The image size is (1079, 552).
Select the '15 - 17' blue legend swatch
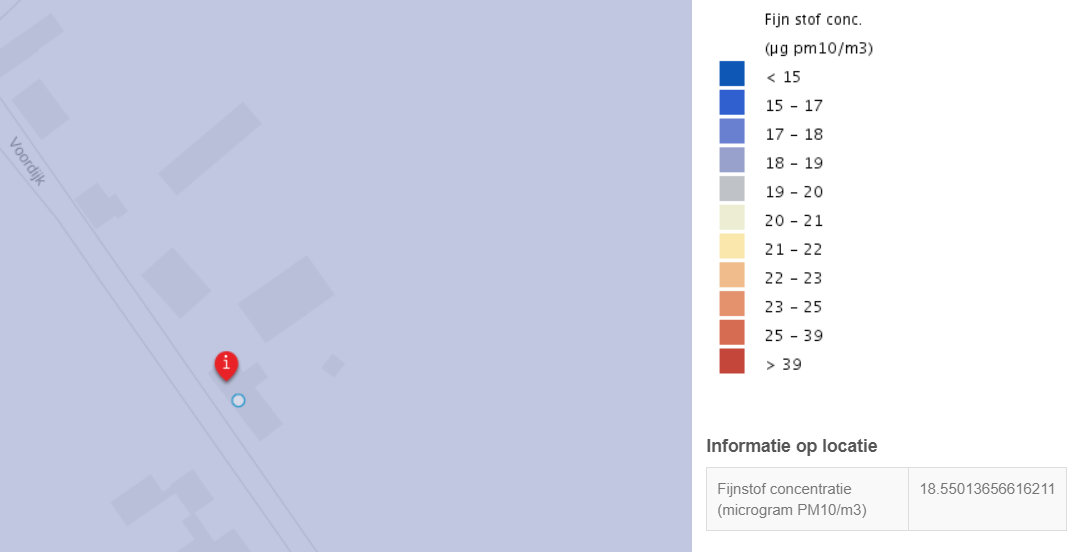coord(731,103)
